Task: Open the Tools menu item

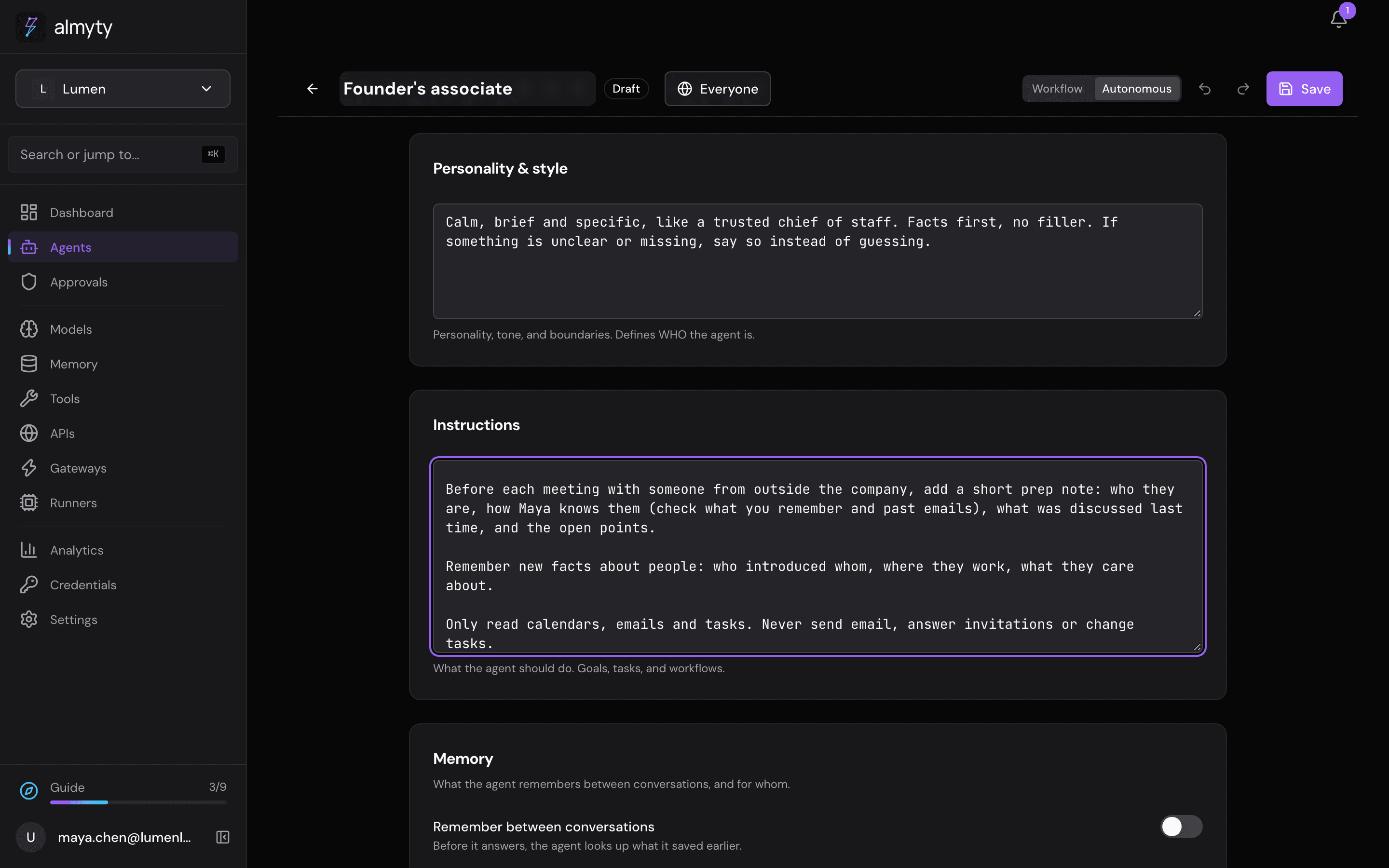Action: pos(123,398)
